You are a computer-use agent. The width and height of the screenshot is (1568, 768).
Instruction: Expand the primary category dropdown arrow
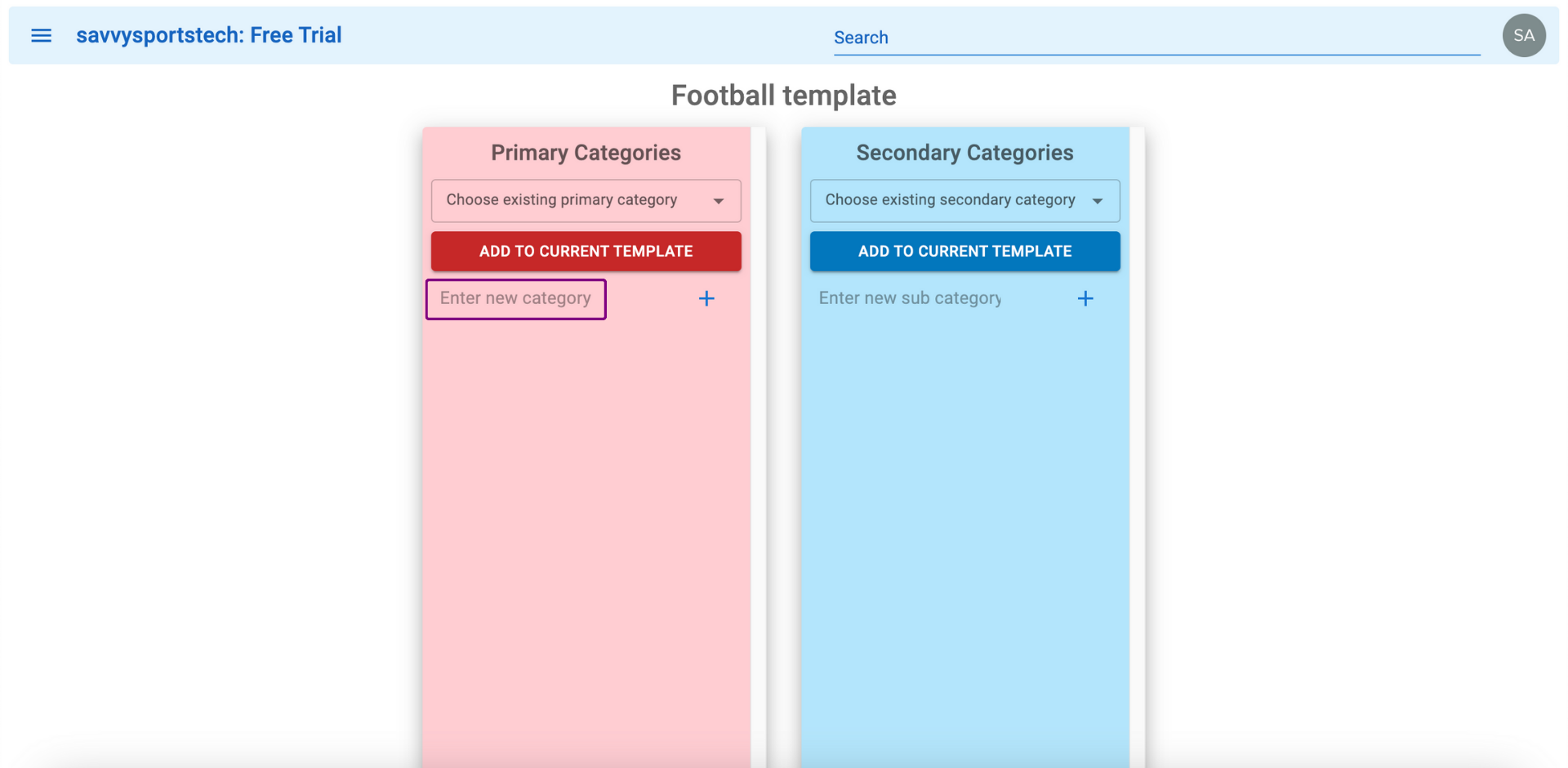tap(719, 201)
